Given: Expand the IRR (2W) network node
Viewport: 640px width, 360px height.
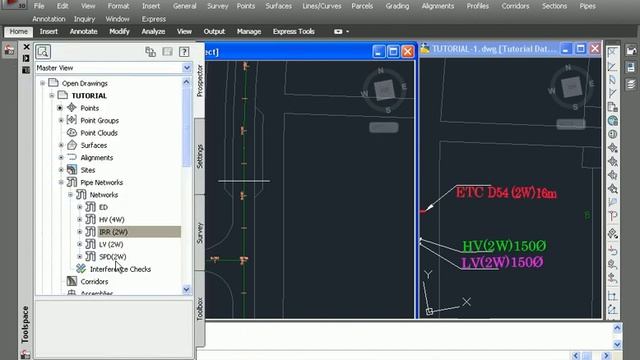Looking at the screenshot, I should tap(80, 232).
